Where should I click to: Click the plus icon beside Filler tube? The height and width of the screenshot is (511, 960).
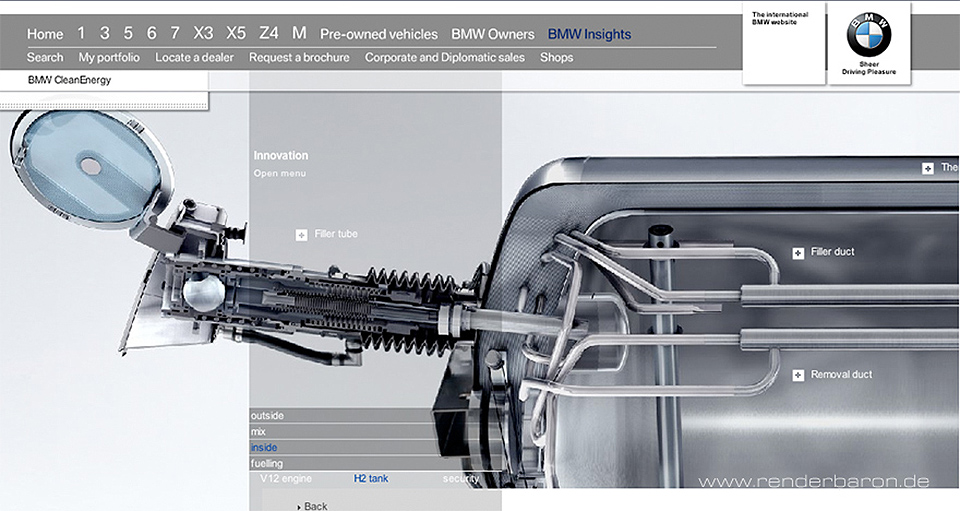coord(301,235)
